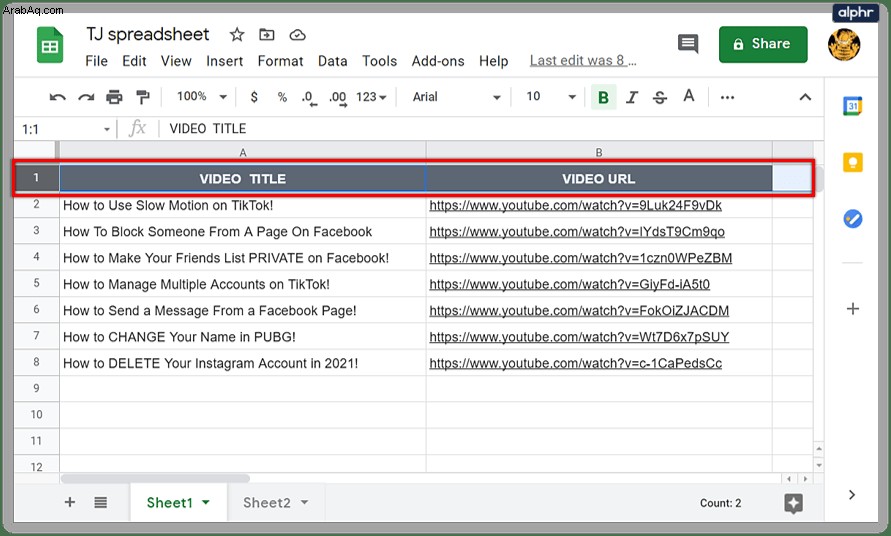Format as currency with dollar icon
This screenshot has height=536, width=891.
[254, 97]
